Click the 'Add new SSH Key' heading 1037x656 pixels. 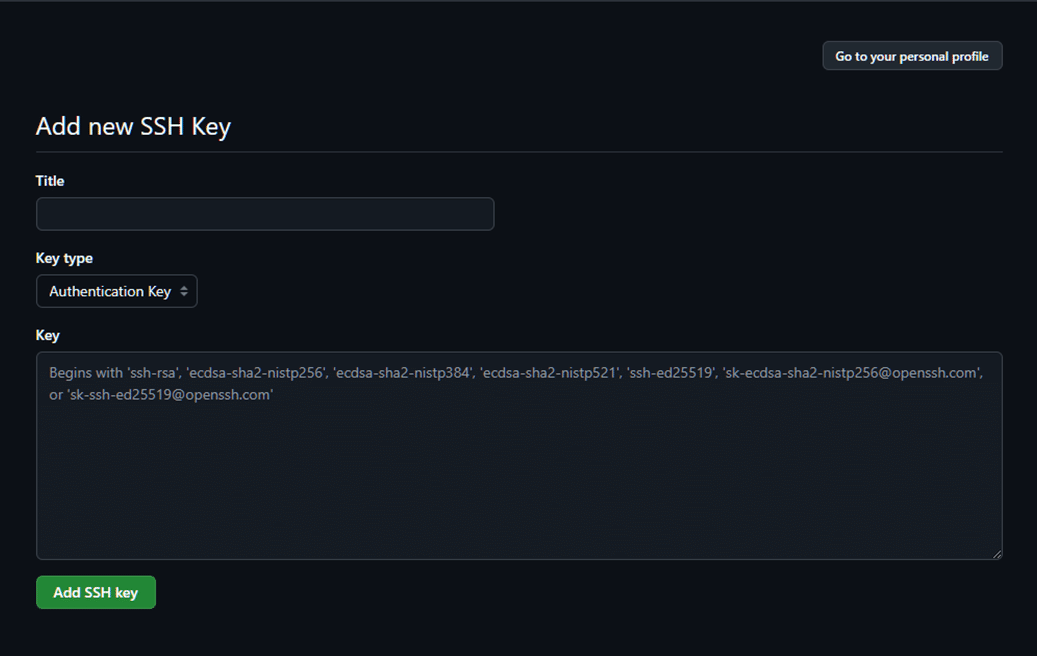[x=133, y=126]
